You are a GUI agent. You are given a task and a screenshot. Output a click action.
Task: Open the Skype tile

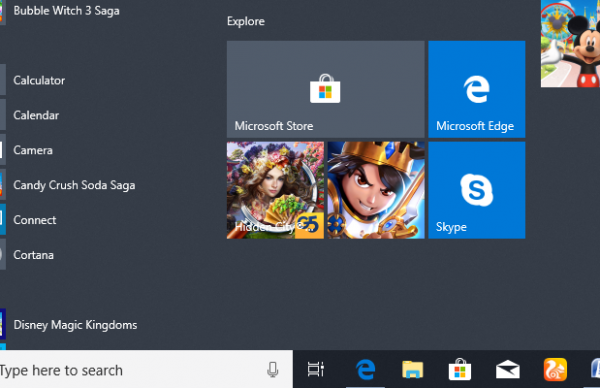[477, 190]
